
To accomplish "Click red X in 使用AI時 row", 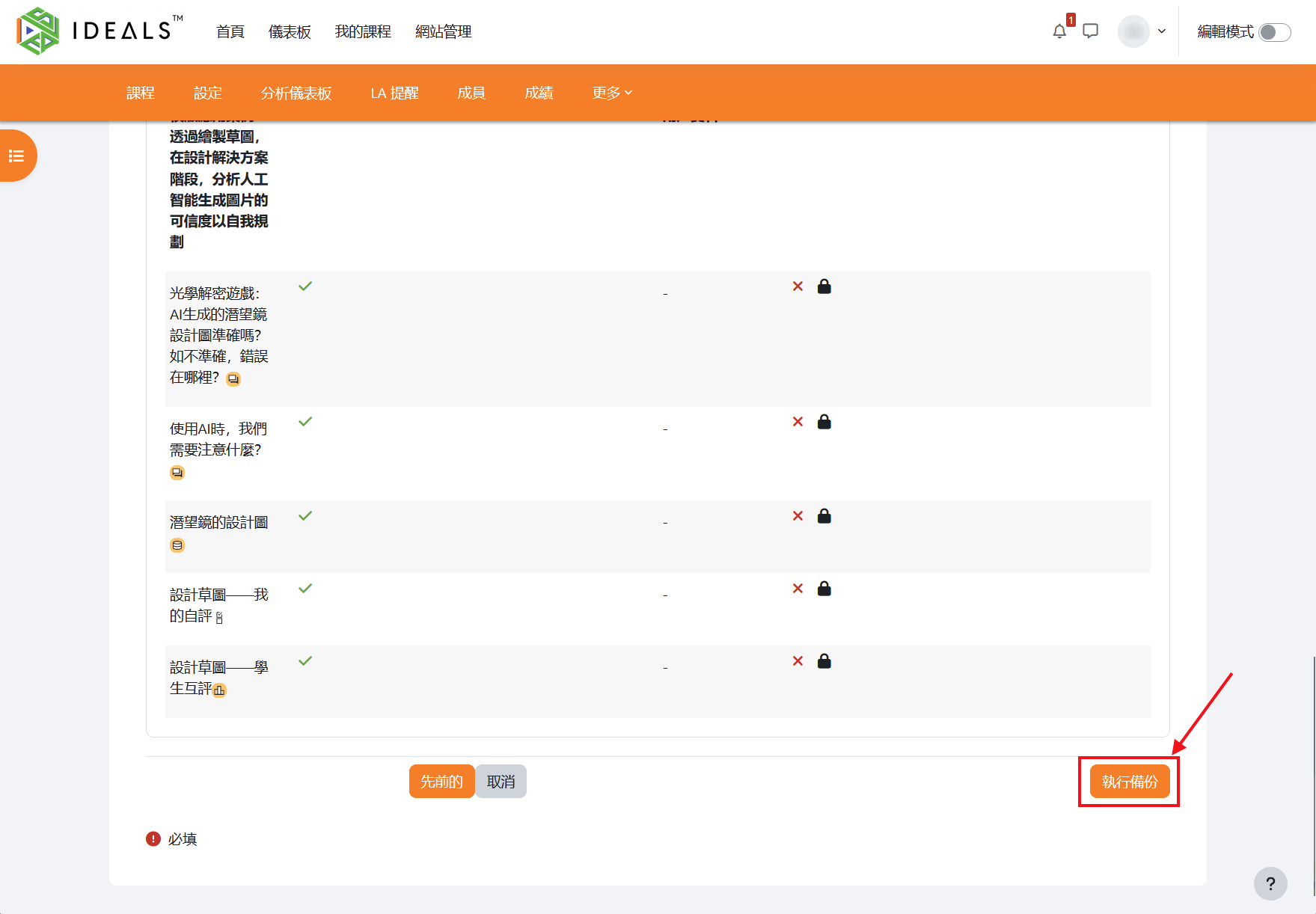I will [x=798, y=422].
